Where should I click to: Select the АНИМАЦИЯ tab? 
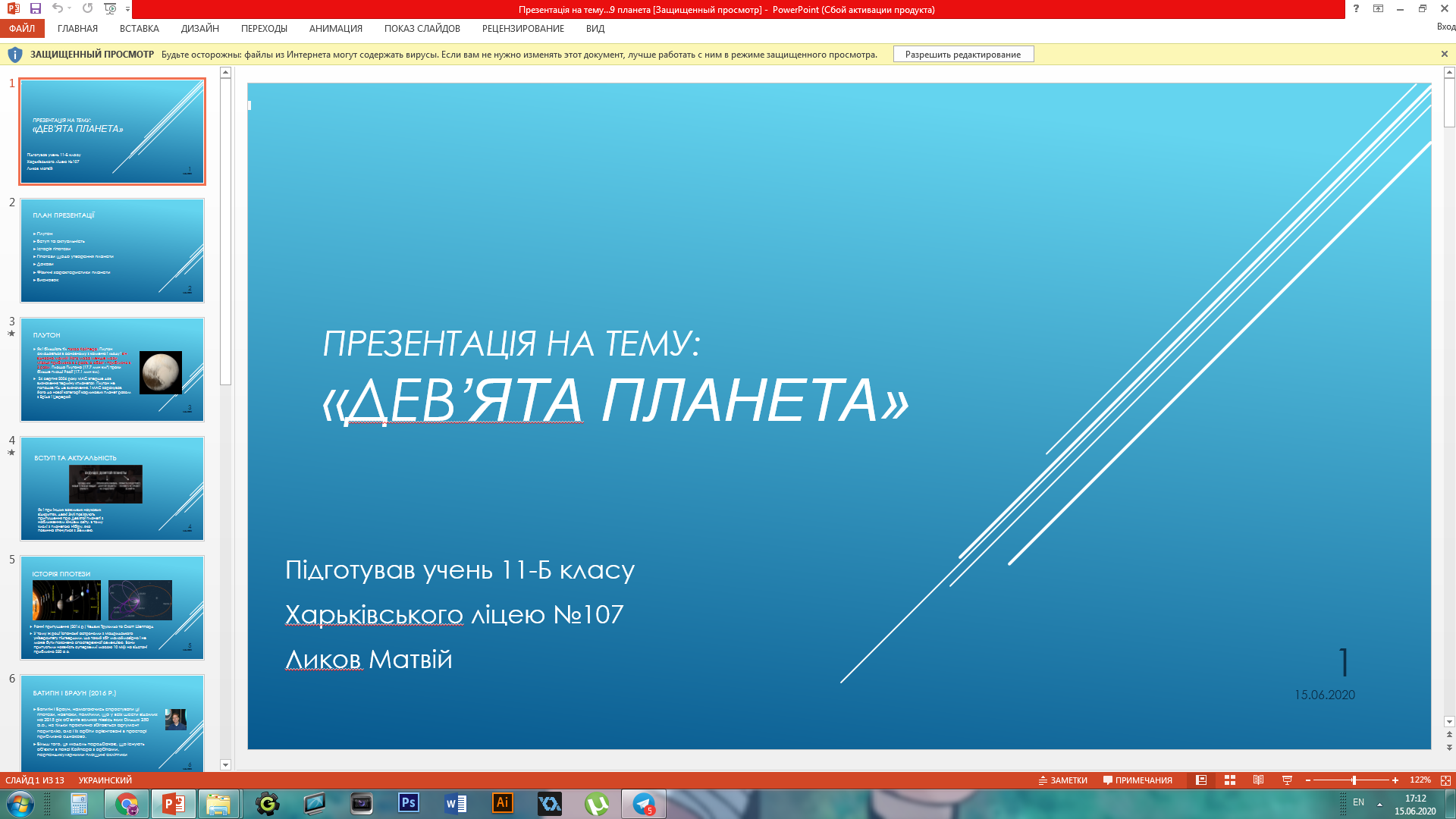pos(336,29)
